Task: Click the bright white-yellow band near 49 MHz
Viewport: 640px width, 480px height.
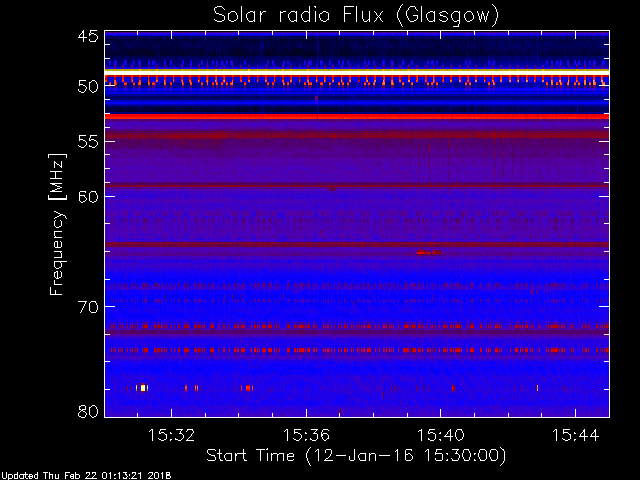Action: [356, 73]
